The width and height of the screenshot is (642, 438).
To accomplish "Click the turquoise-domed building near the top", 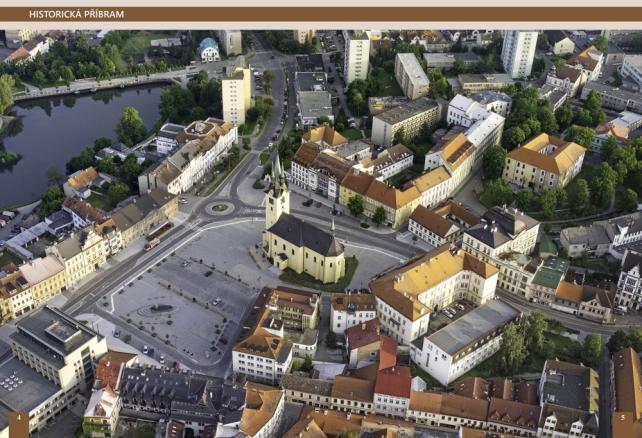I will coord(208,48).
